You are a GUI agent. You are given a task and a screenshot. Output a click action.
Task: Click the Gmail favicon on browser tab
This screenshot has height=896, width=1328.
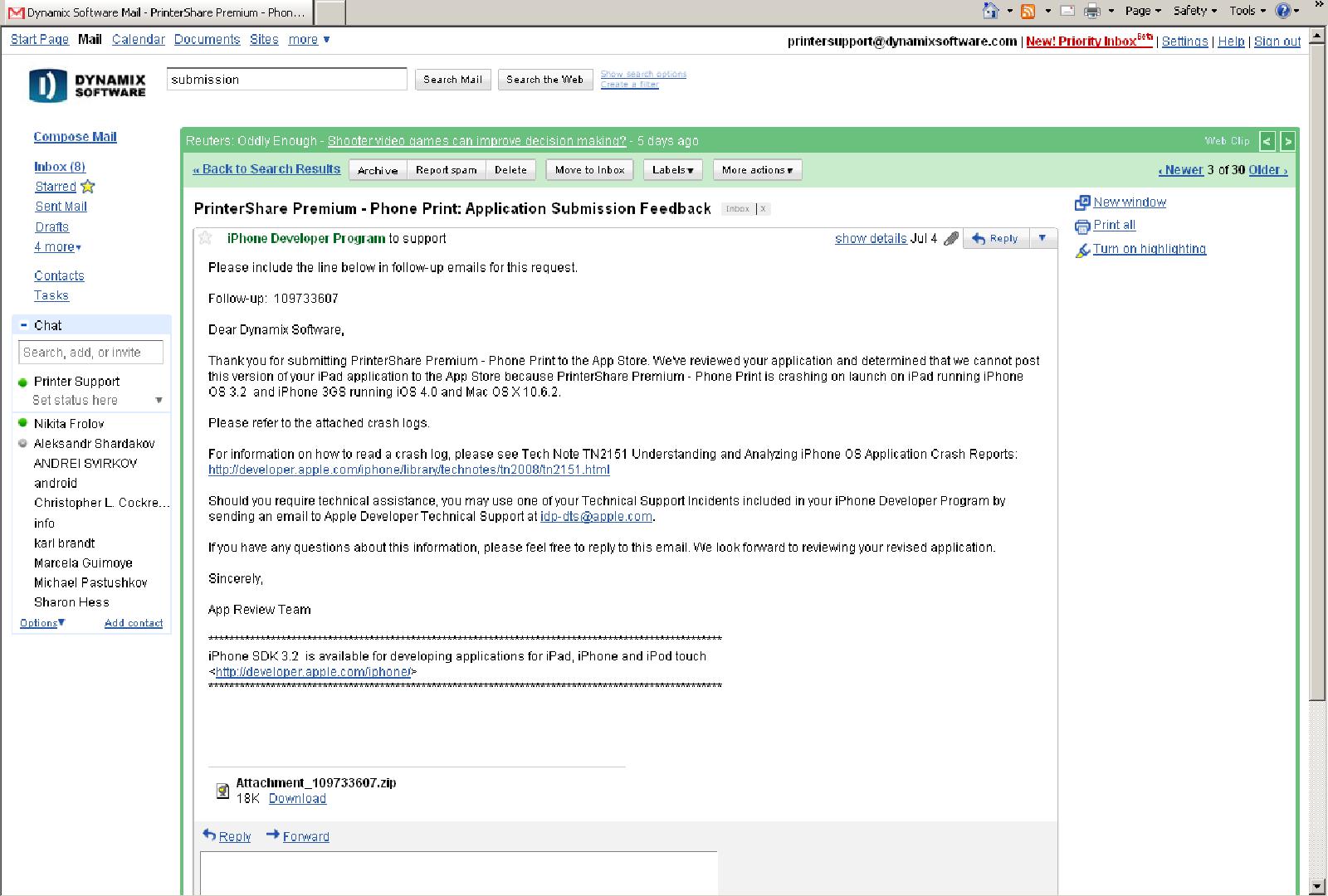pos(16,12)
